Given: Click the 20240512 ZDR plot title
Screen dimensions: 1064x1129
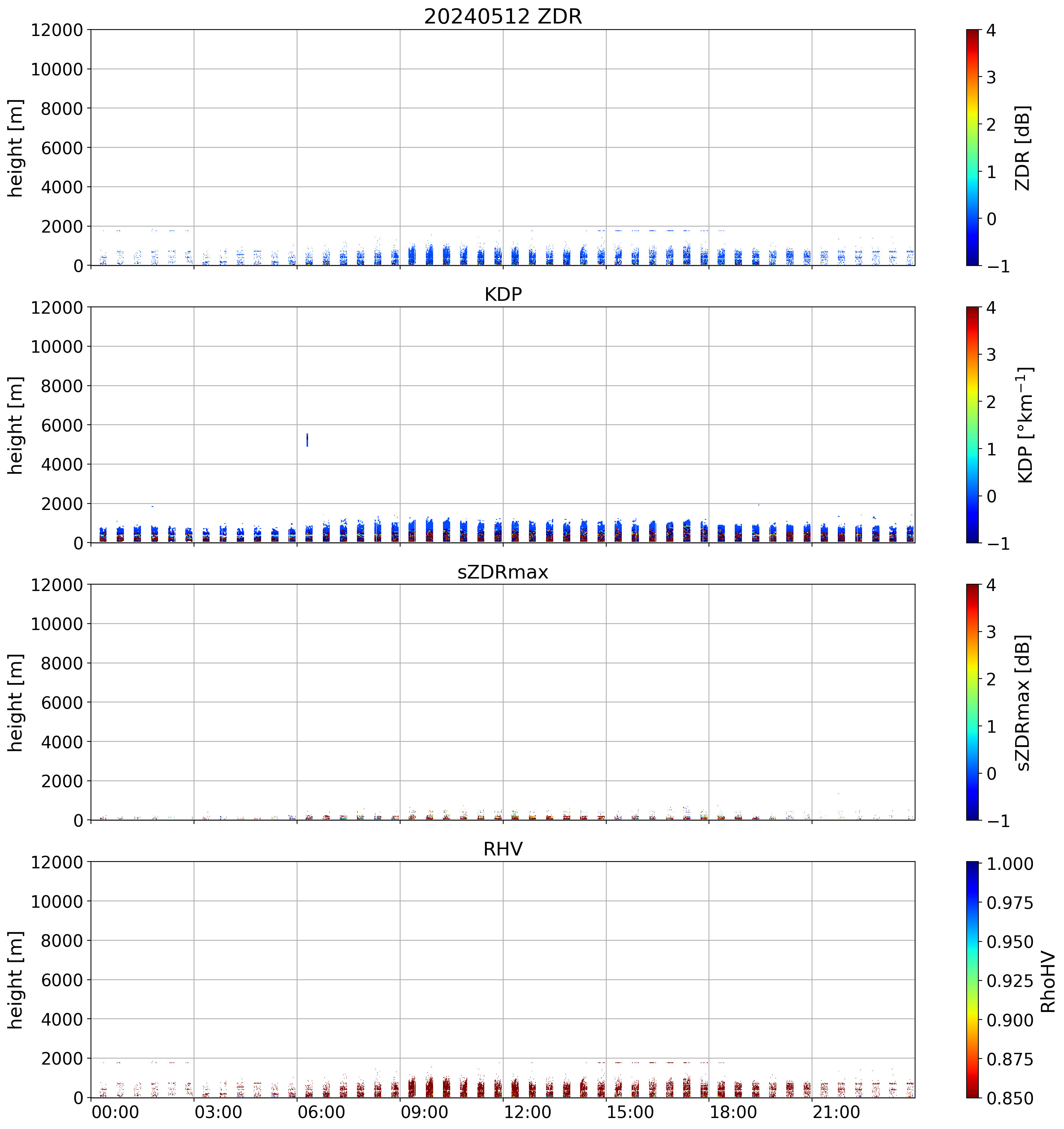Looking at the screenshot, I should [x=503, y=16].
